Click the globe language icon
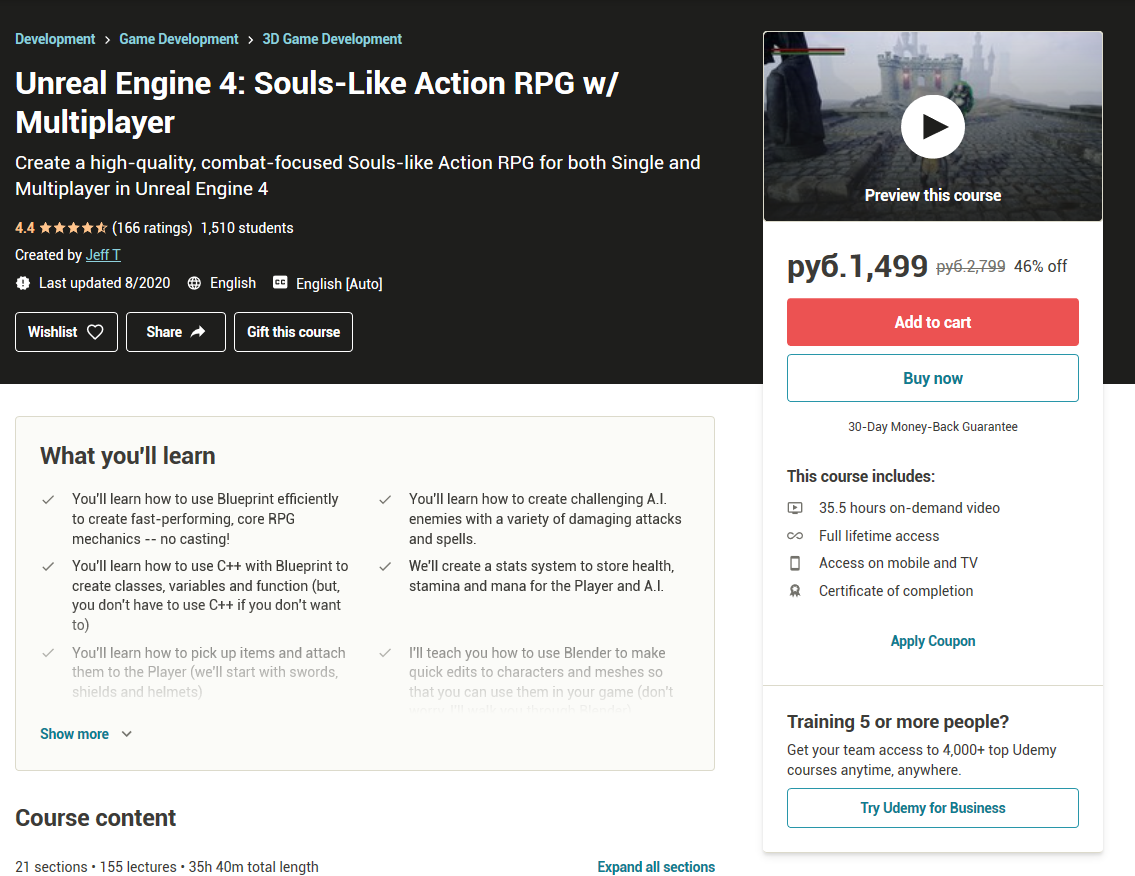The width and height of the screenshot is (1135, 876). [194, 283]
